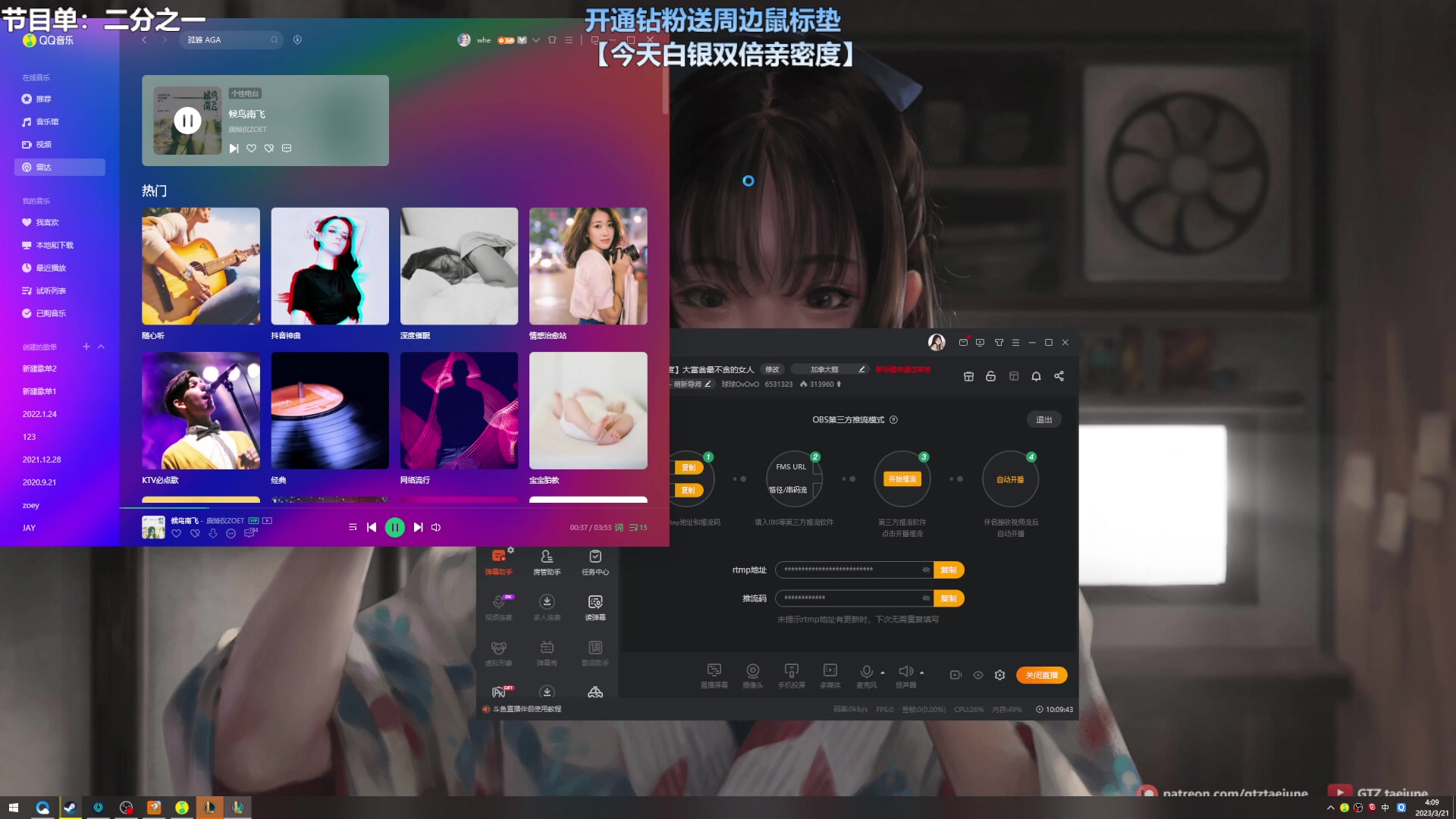Open the mail inbox icon in streaming tool
This screenshot has width=1456, height=819.
coord(963,343)
